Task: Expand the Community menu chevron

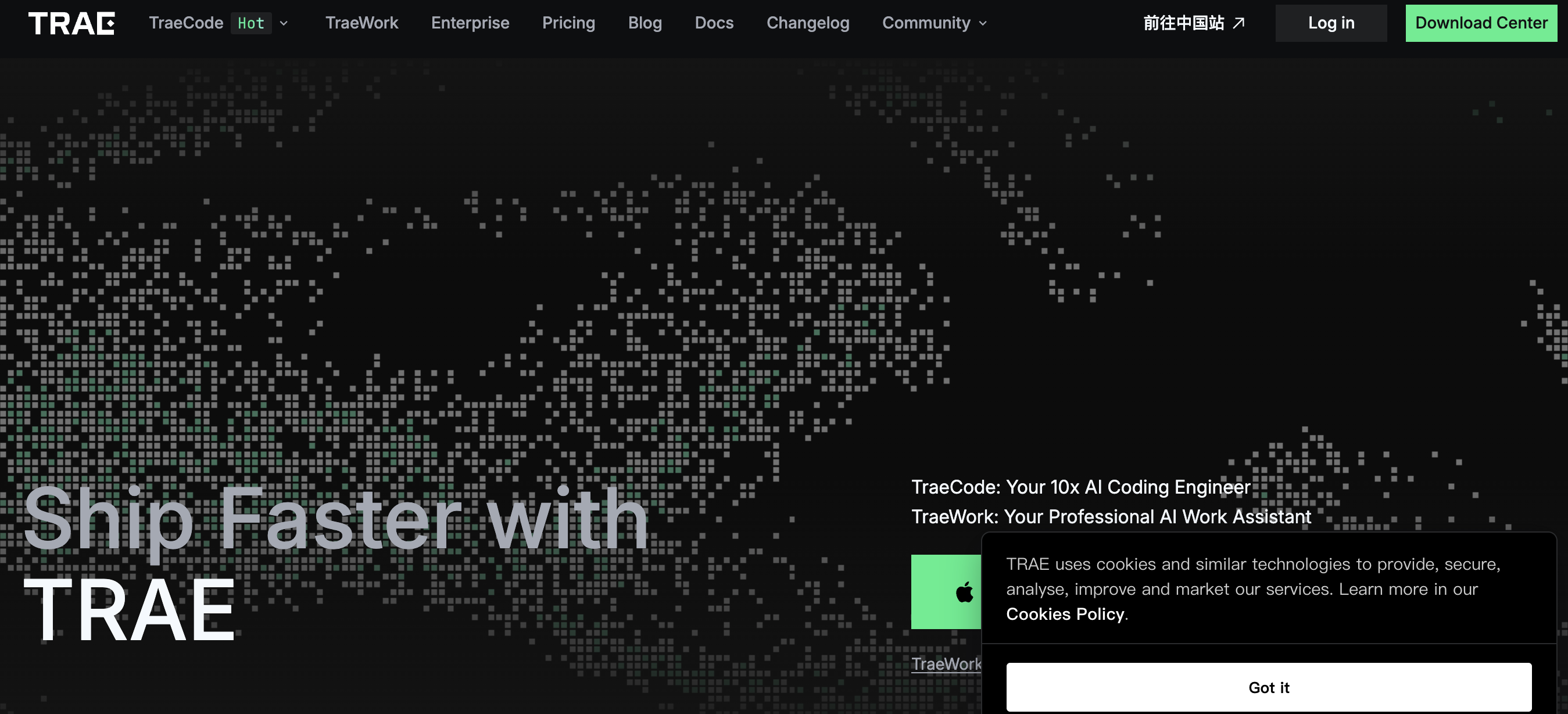Action: click(983, 23)
